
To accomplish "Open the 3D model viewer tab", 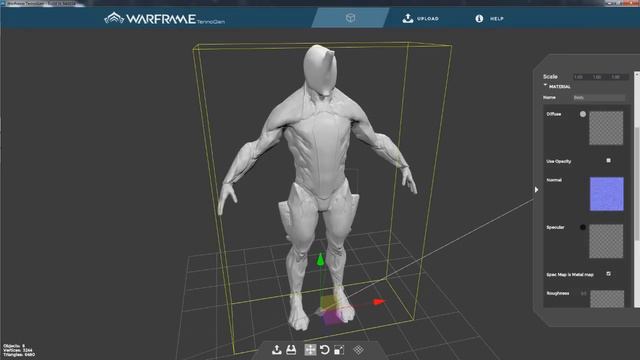I will coord(350,18).
